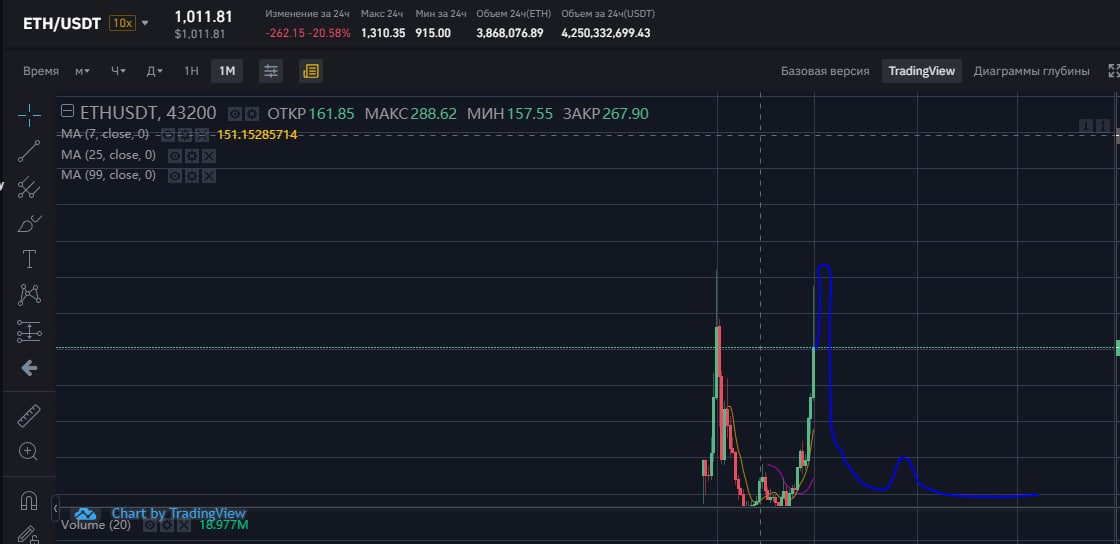
Task: Click the ЗАКР 267.90 close value
Action: [606, 114]
